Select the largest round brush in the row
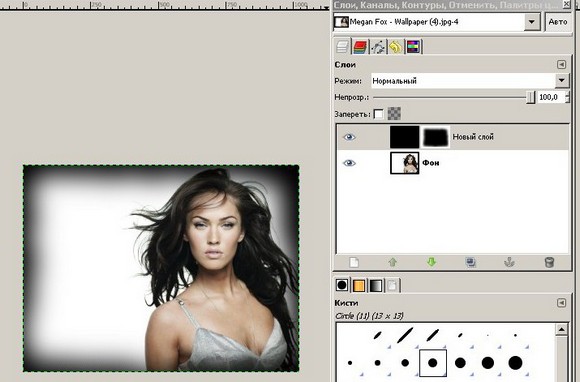580x382 pixels. click(515, 363)
